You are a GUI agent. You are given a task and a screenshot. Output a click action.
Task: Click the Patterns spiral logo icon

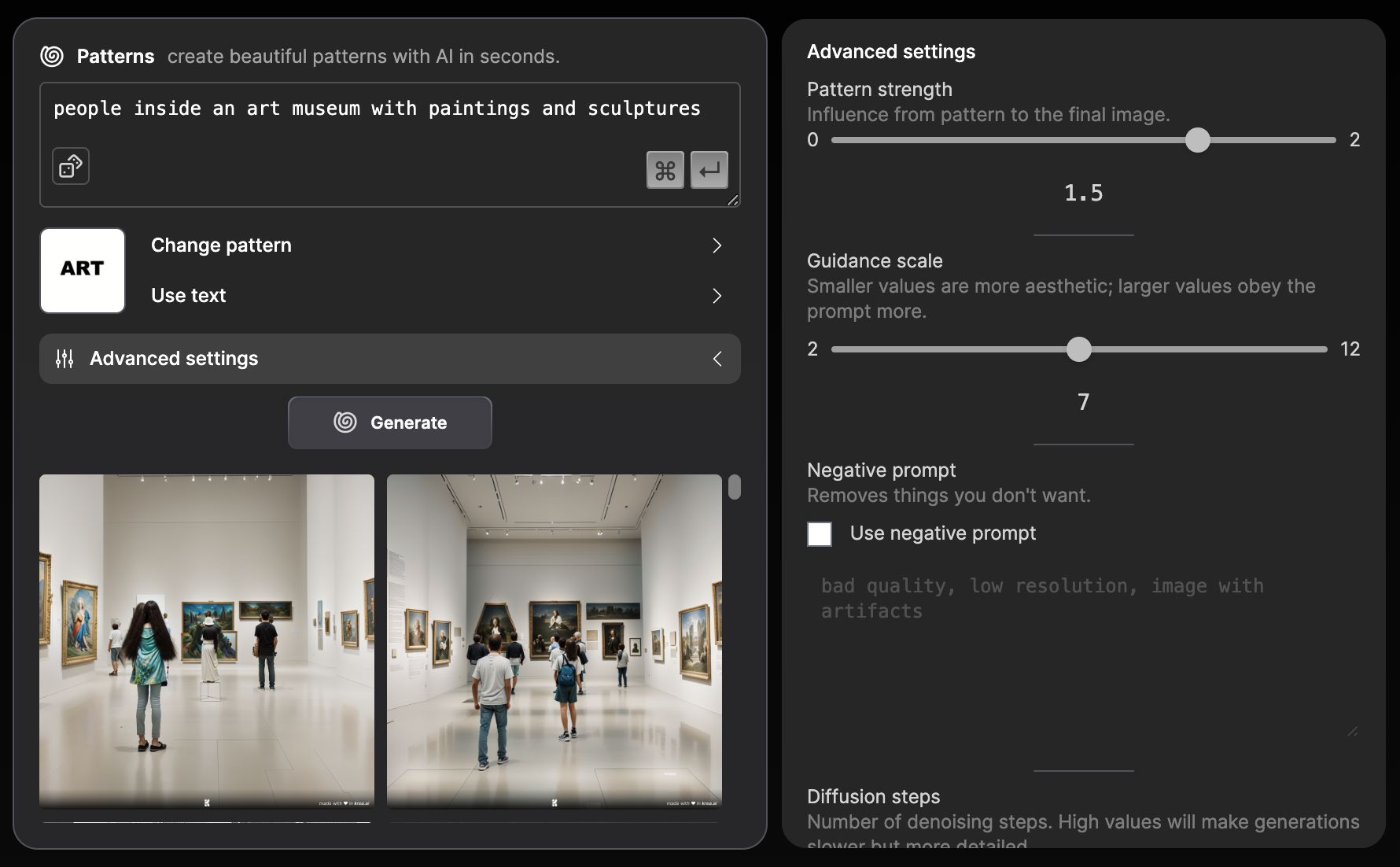(52, 56)
